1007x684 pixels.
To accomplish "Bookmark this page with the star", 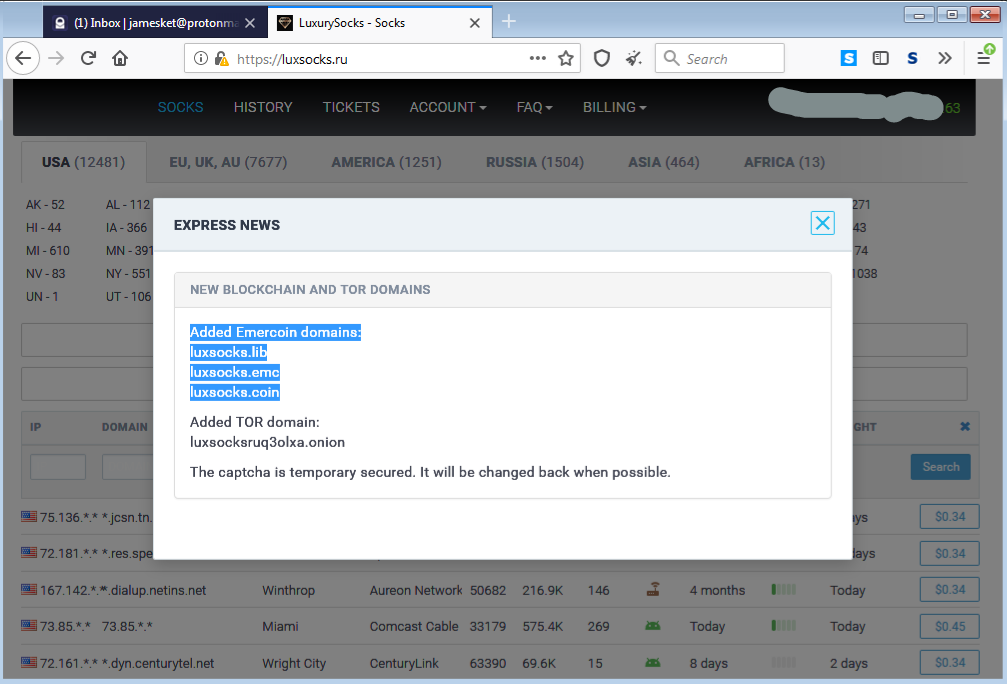I will [566, 58].
